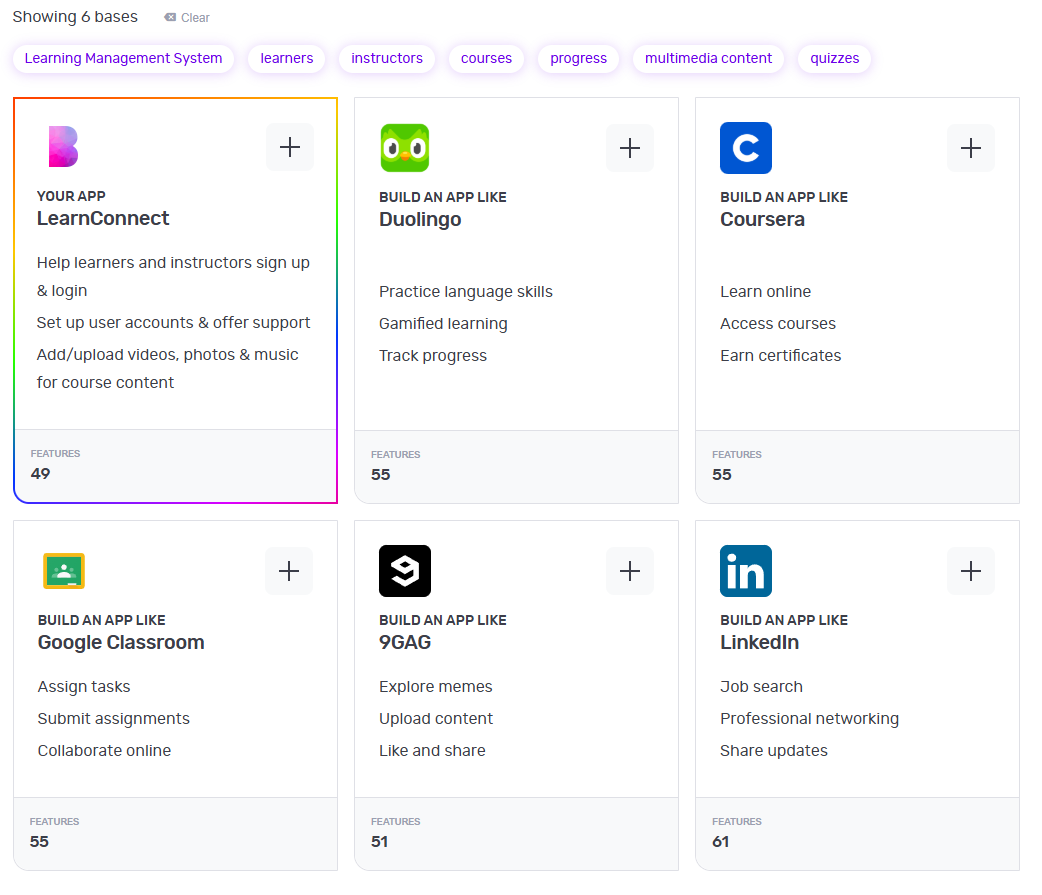Select the quizzes tag
This screenshot has height=895, width=1042.
pyautogui.click(x=835, y=58)
